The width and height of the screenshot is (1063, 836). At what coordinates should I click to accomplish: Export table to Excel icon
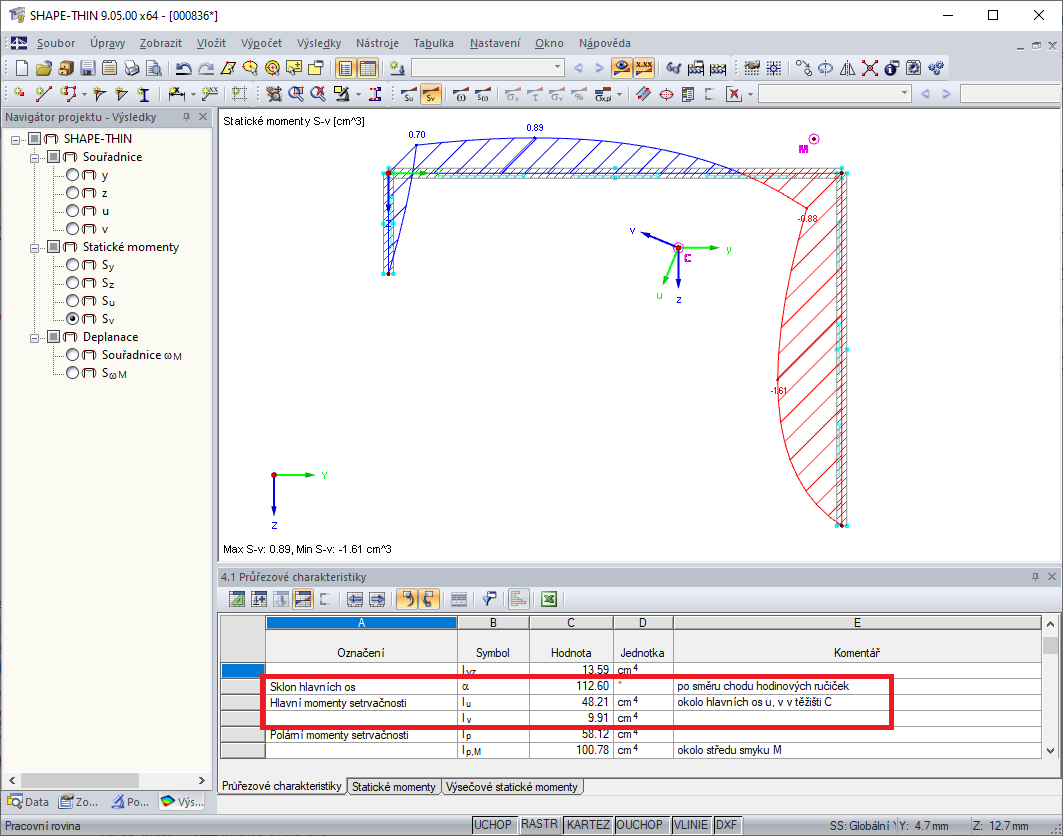tap(548, 599)
